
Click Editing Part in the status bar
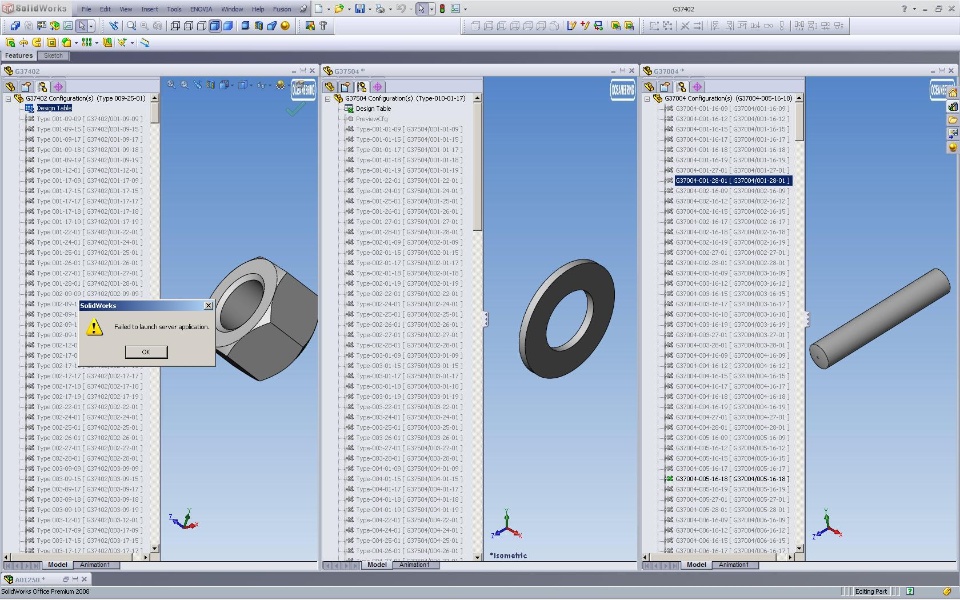pos(871,591)
